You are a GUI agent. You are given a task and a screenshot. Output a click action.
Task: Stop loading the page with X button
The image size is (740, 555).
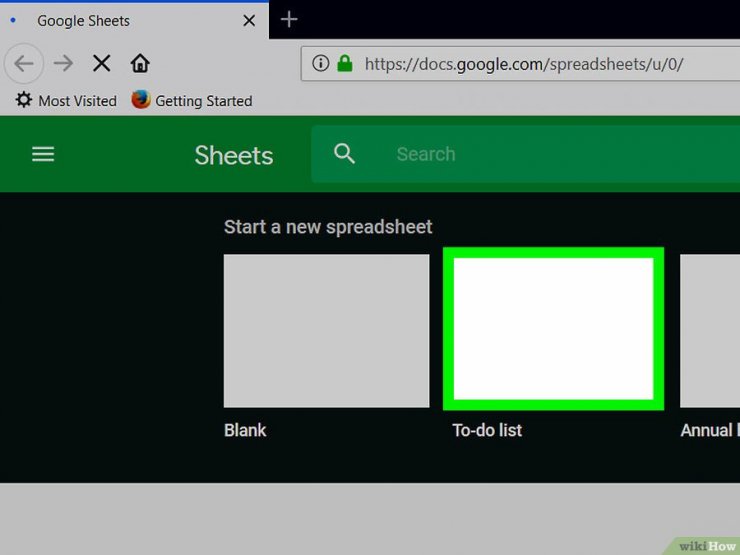click(x=101, y=63)
